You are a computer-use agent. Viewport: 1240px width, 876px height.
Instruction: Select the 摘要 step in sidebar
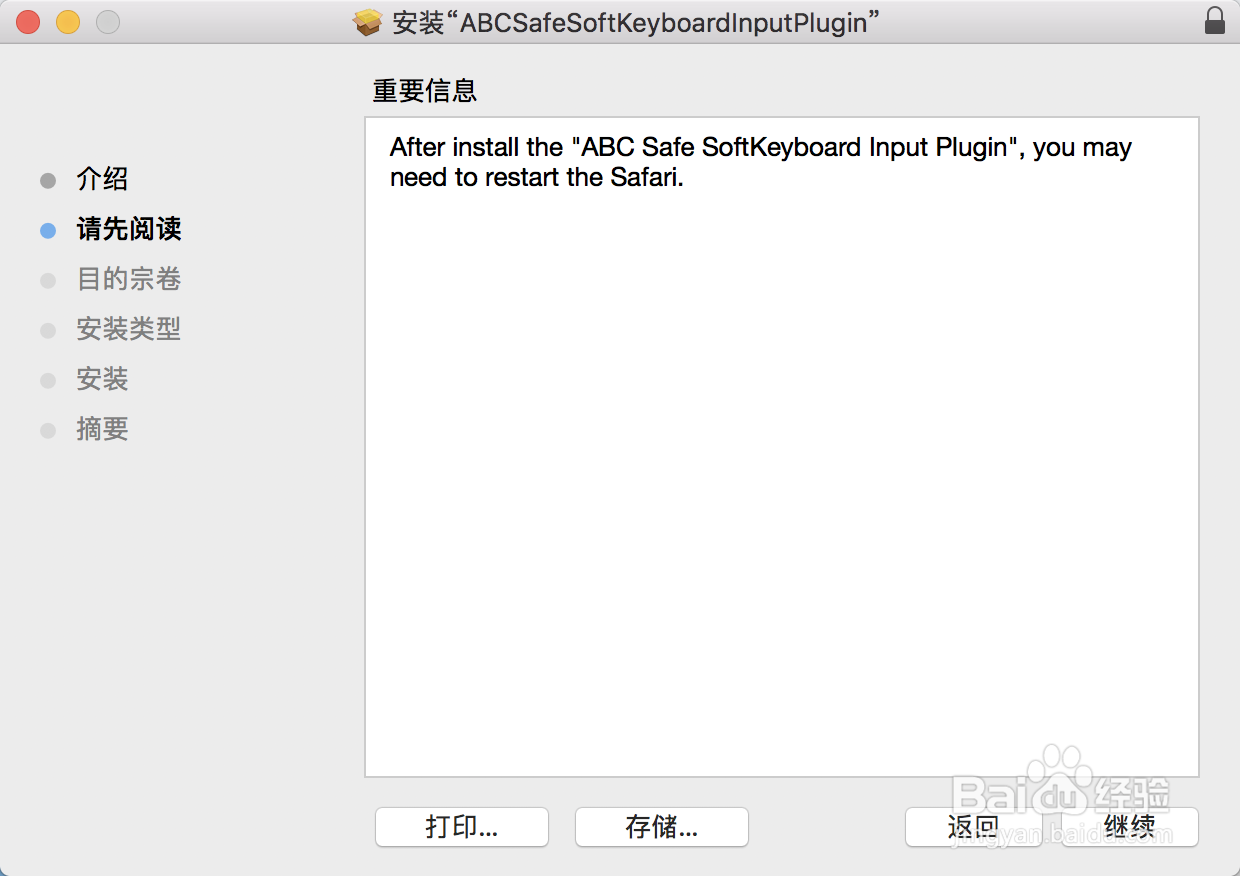pos(102,430)
